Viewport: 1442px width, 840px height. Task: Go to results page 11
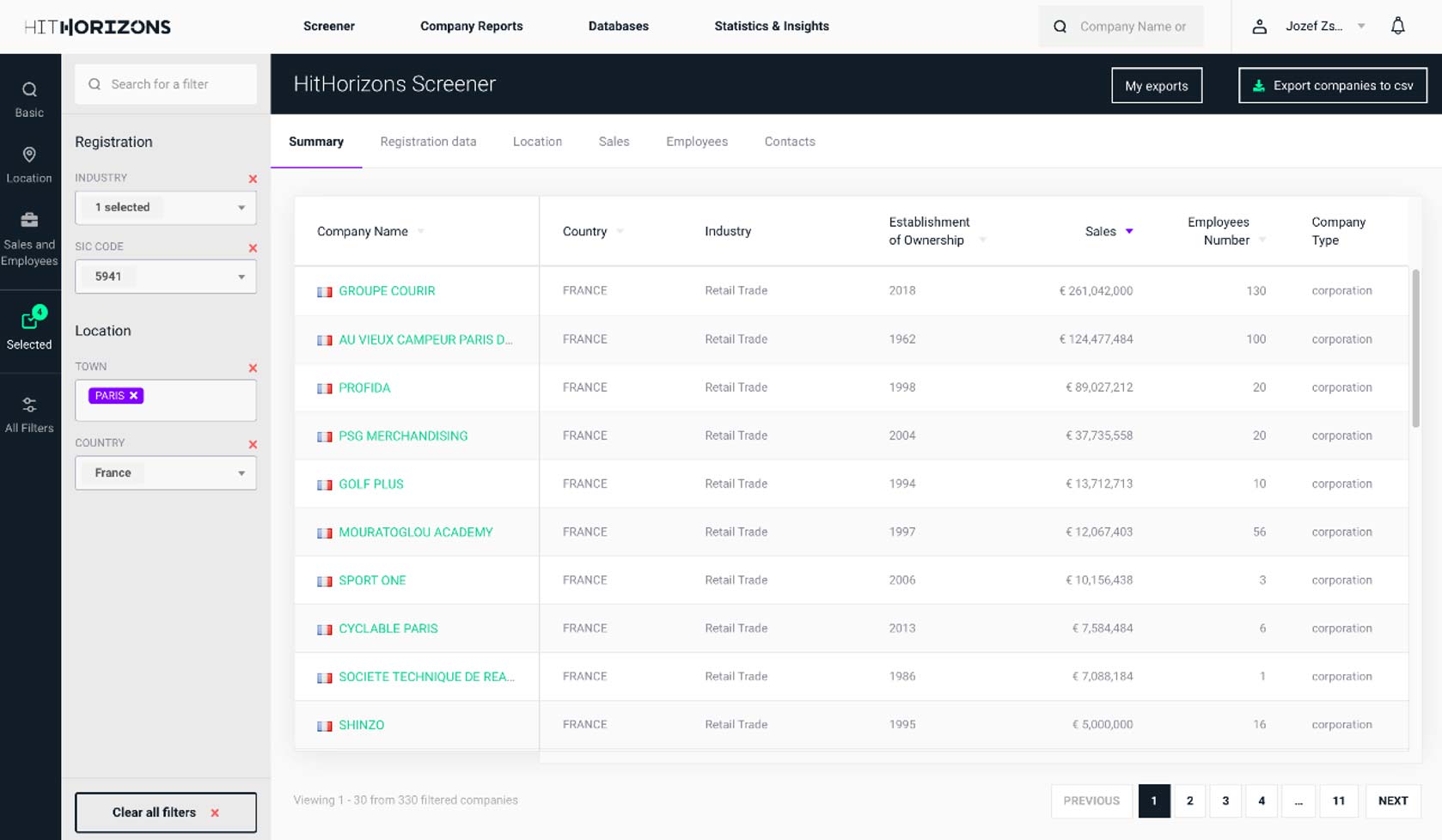(x=1339, y=801)
